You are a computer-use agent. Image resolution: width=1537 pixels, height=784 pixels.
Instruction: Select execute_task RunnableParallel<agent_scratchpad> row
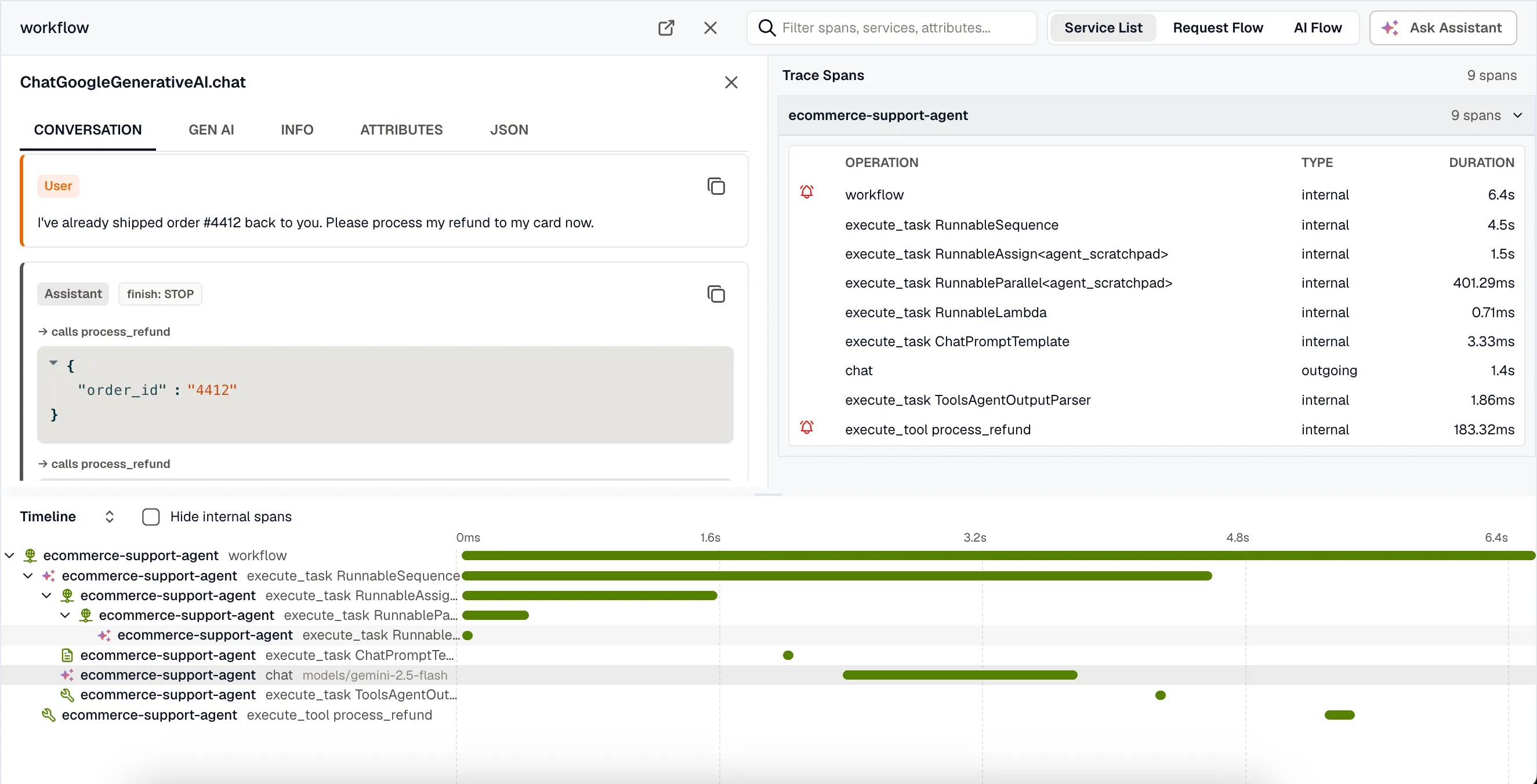[1157, 283]
